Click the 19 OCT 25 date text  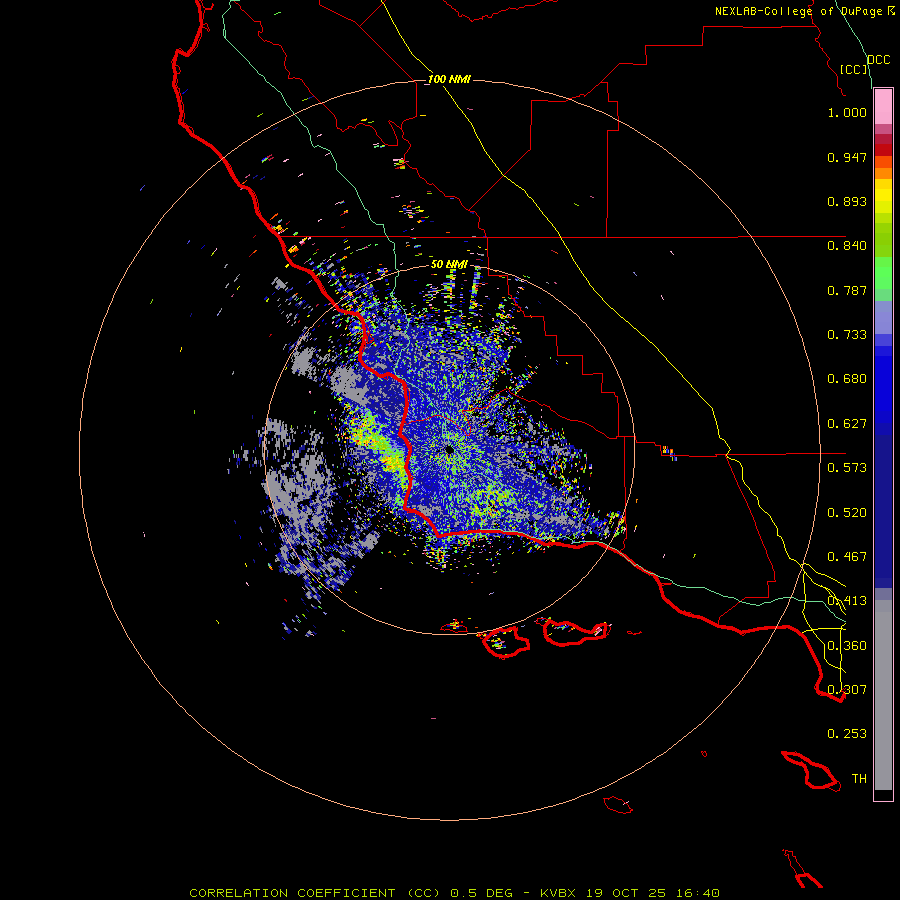tap(626, 893)
